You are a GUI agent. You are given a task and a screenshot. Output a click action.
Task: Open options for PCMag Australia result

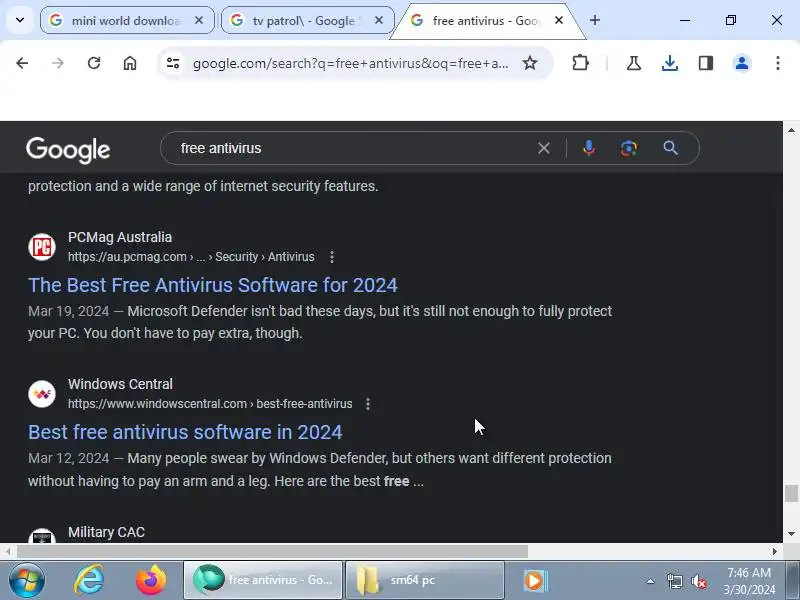[x=332, y=257]
